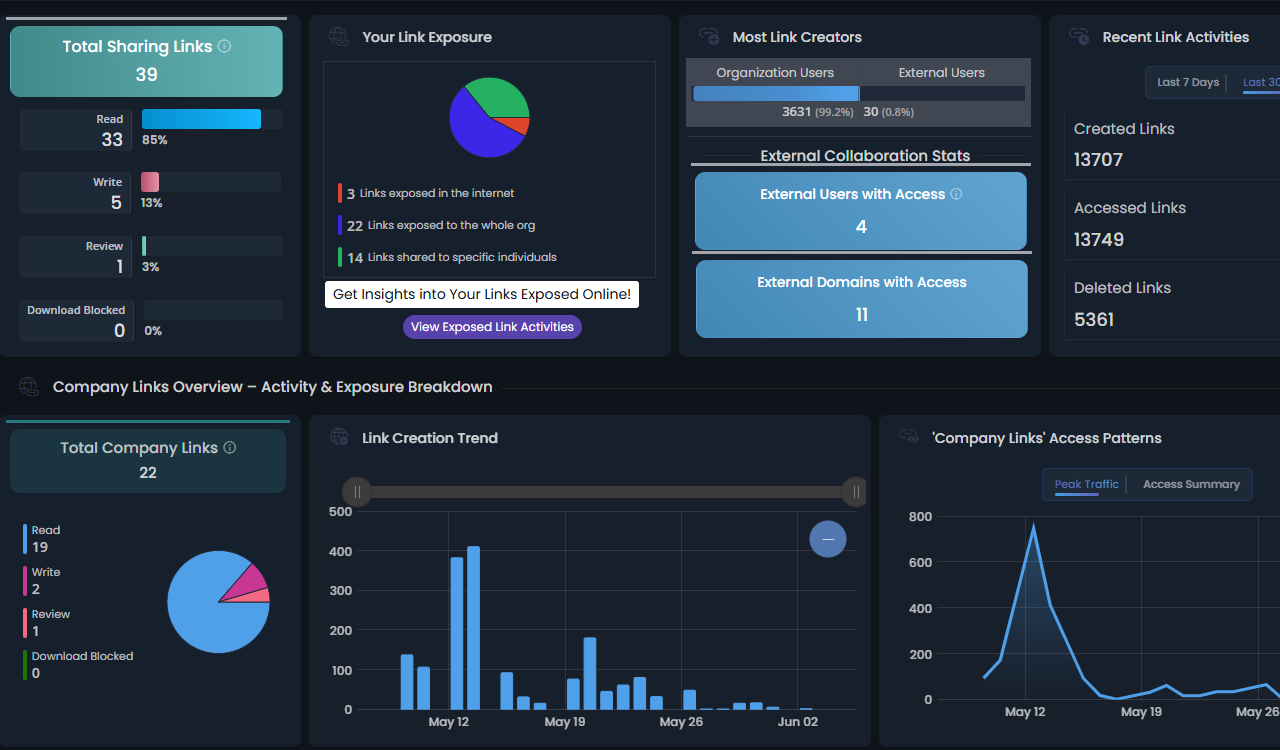Viewport: 1280px width, 750px height.
Task: Switch to the Last 7 Days view
Action: point(1188,82)
